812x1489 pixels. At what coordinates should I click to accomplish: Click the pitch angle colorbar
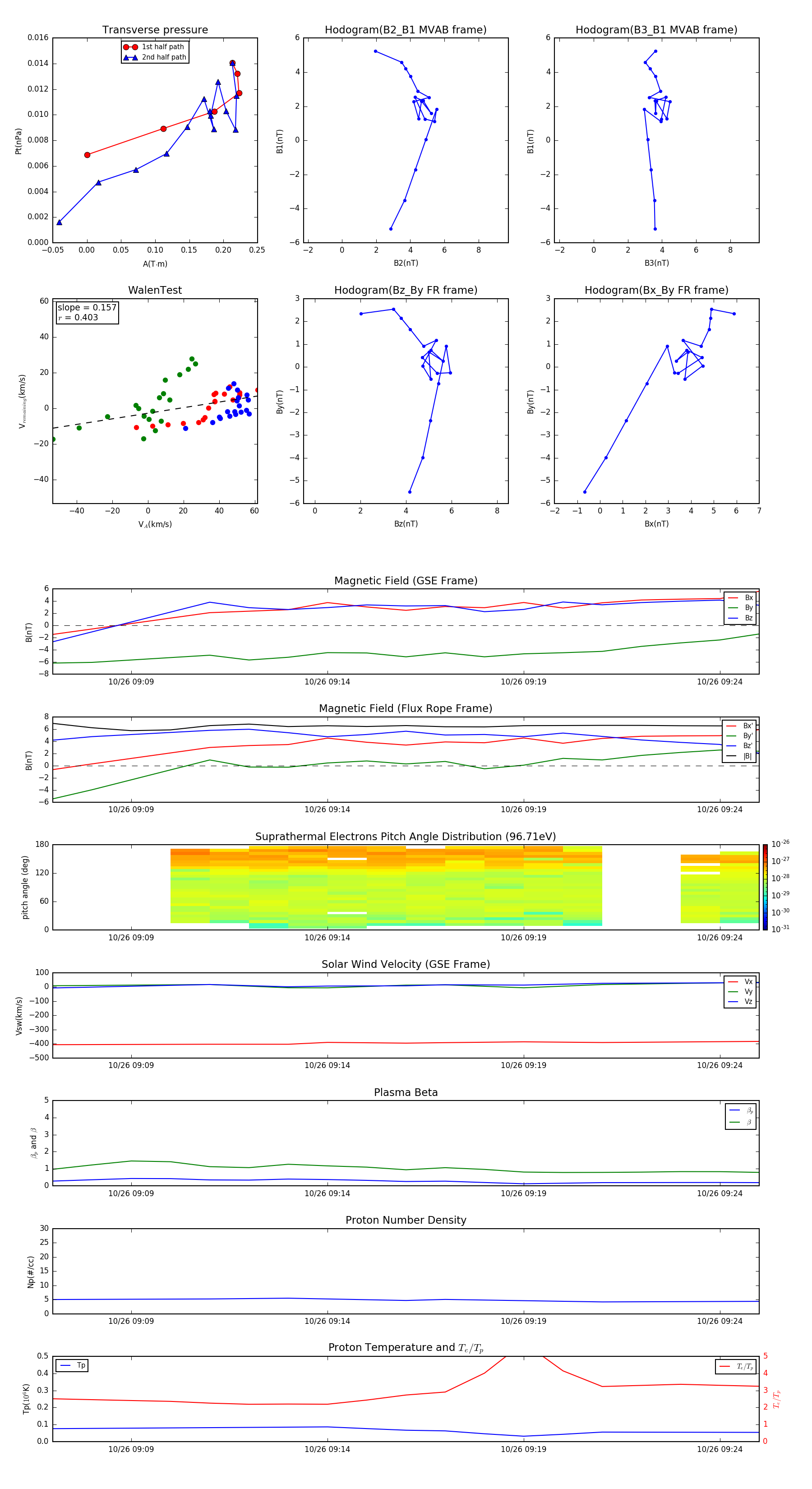click(765, 887)
